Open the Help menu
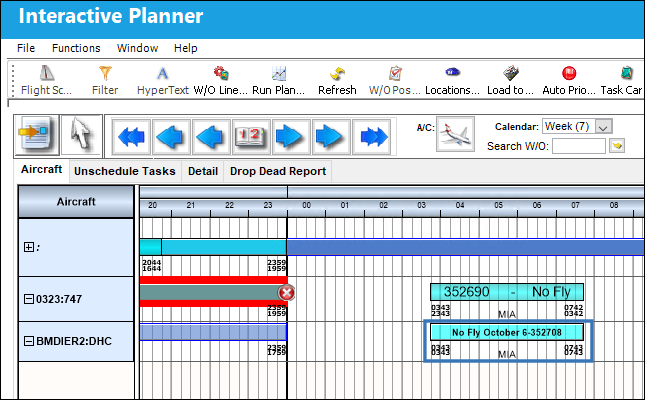Viewport: 645px width, 400px height. click(x=186, y=48)
